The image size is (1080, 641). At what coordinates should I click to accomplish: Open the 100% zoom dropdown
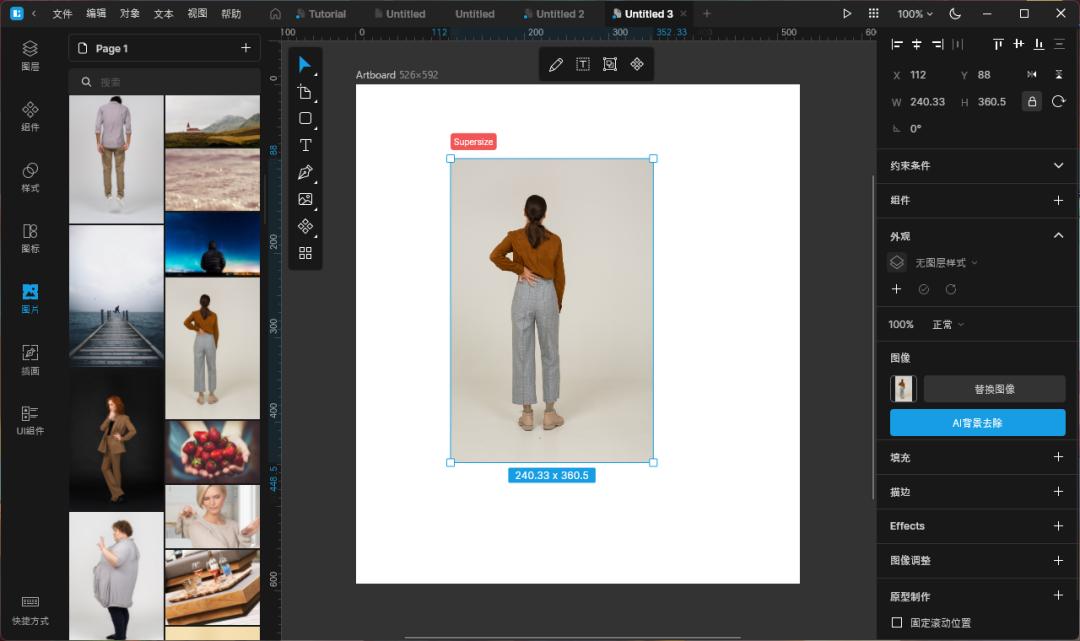click(915, 14)
